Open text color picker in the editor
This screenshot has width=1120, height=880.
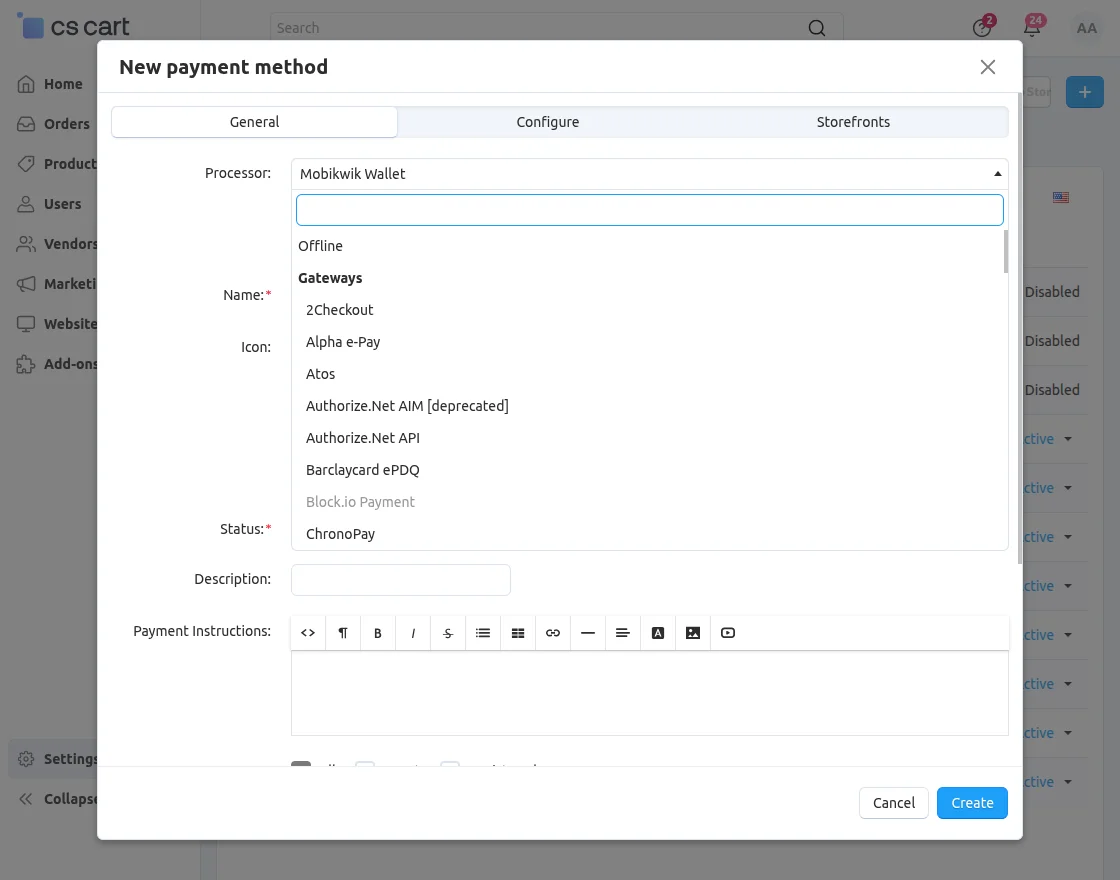(658, 633)
